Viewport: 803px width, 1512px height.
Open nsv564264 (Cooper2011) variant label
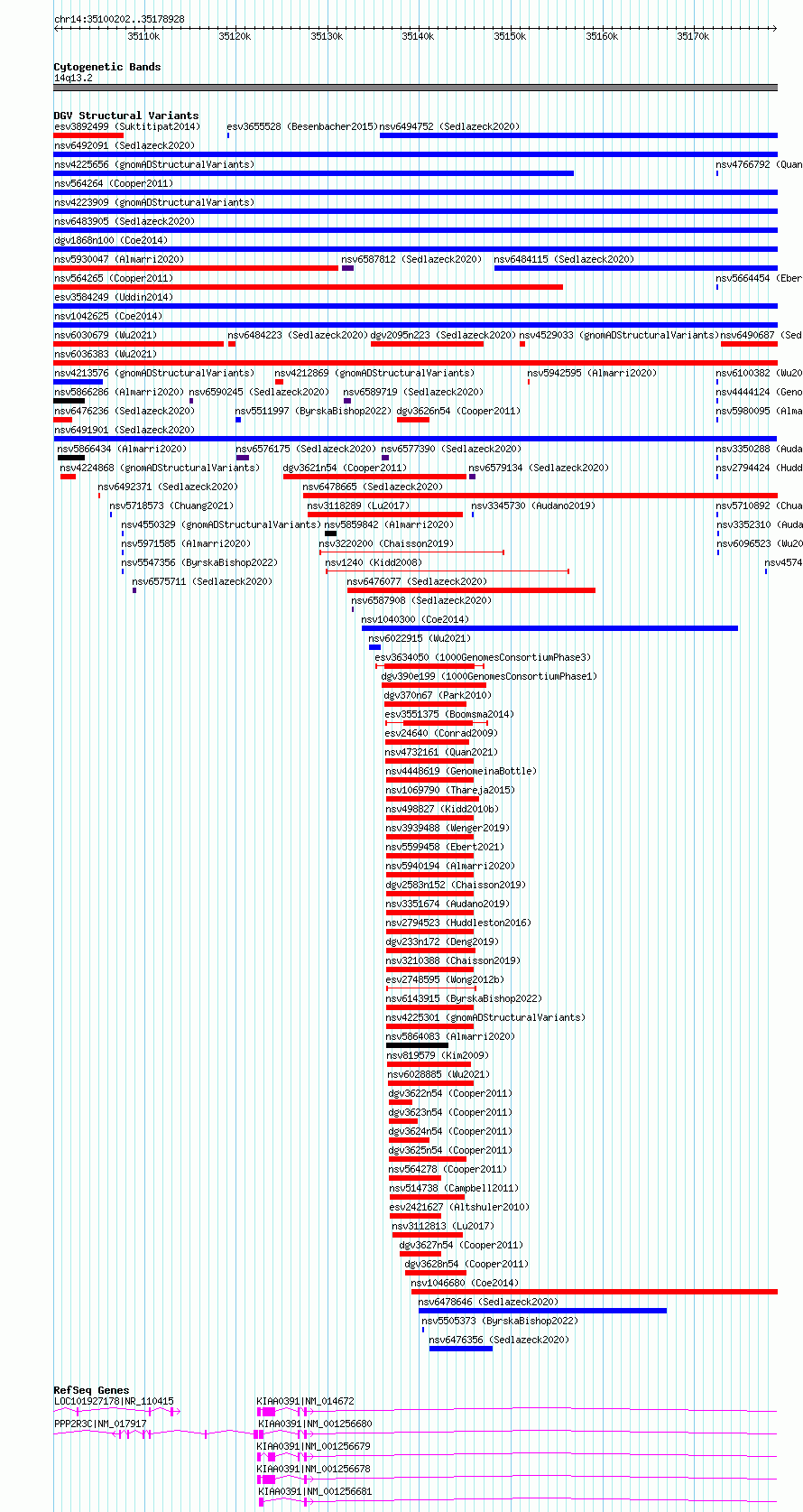point(113,183)
